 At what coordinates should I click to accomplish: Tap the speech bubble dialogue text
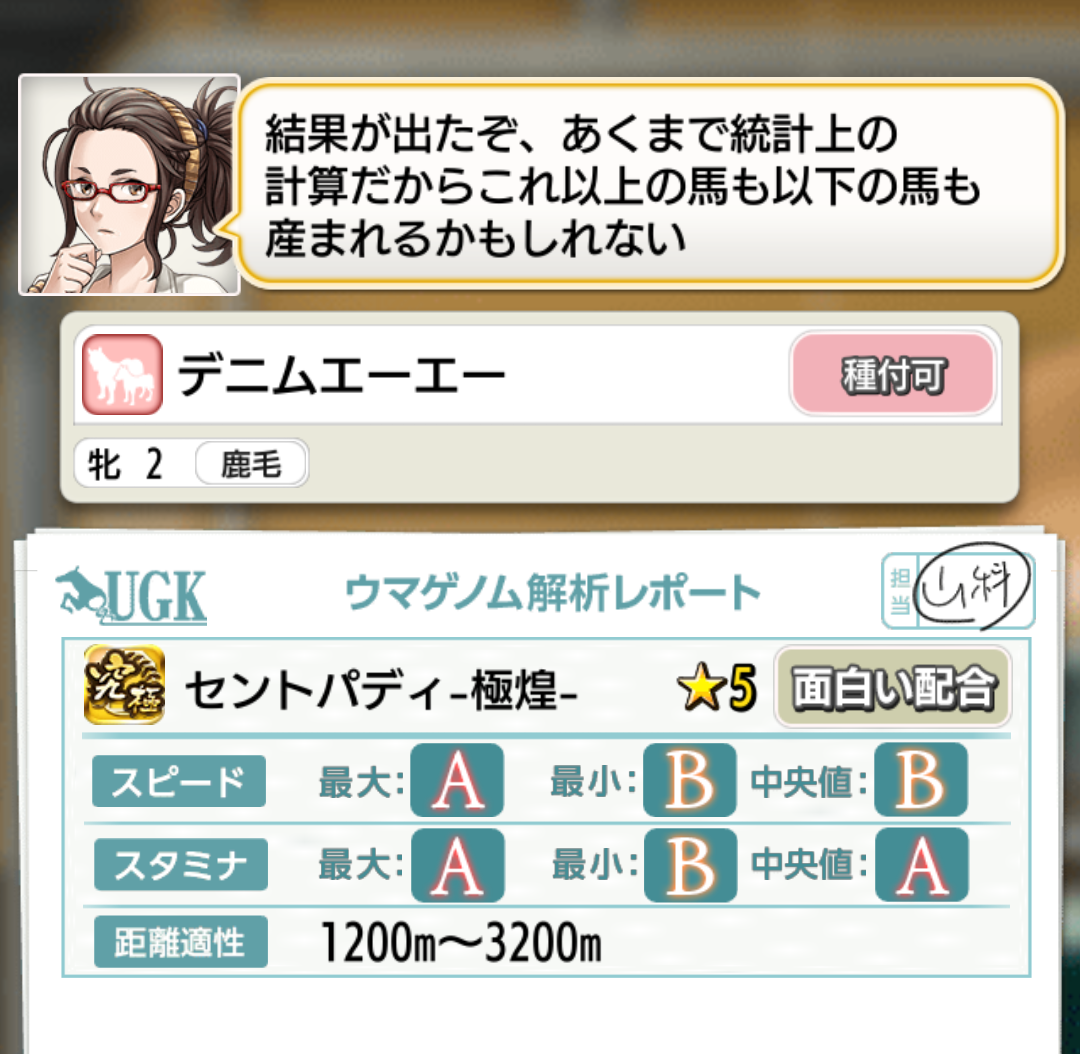(x=623, y=186)
